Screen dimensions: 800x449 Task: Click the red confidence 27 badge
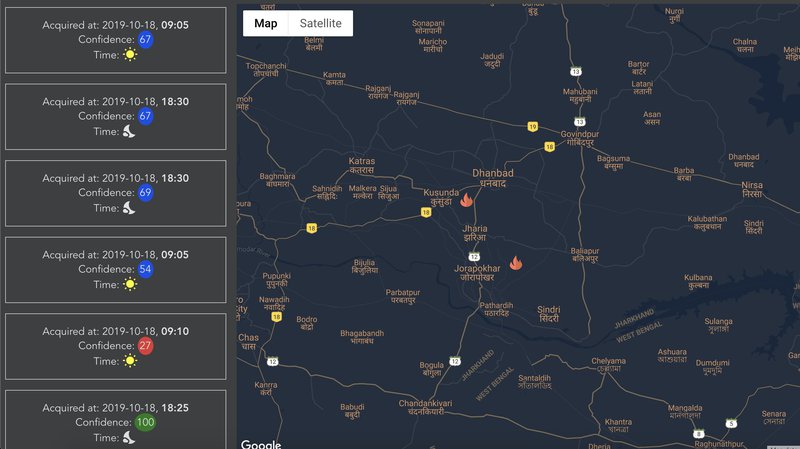click(146, 346)
